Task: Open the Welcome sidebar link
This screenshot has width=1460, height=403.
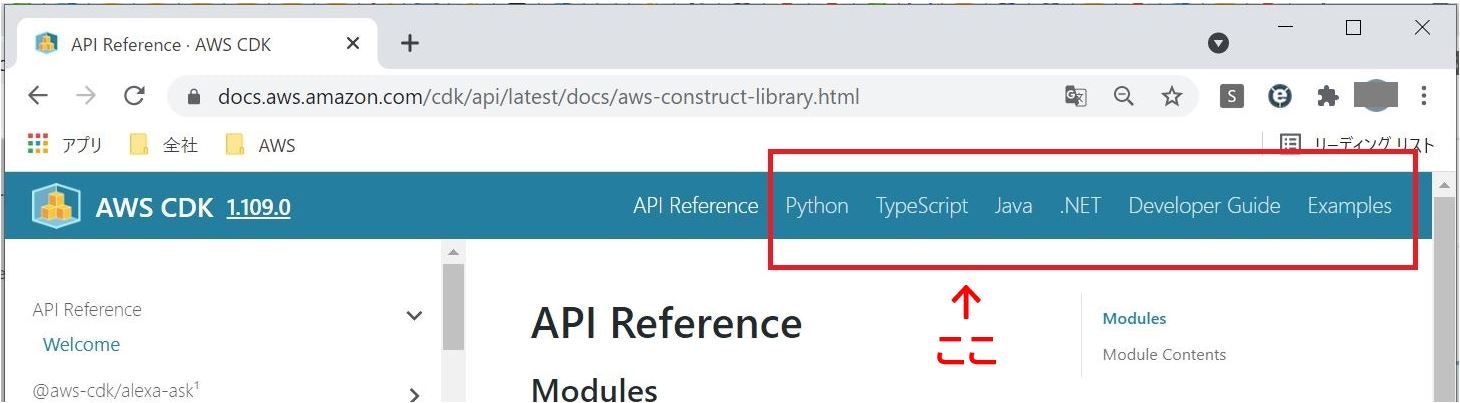Action: 81,344
